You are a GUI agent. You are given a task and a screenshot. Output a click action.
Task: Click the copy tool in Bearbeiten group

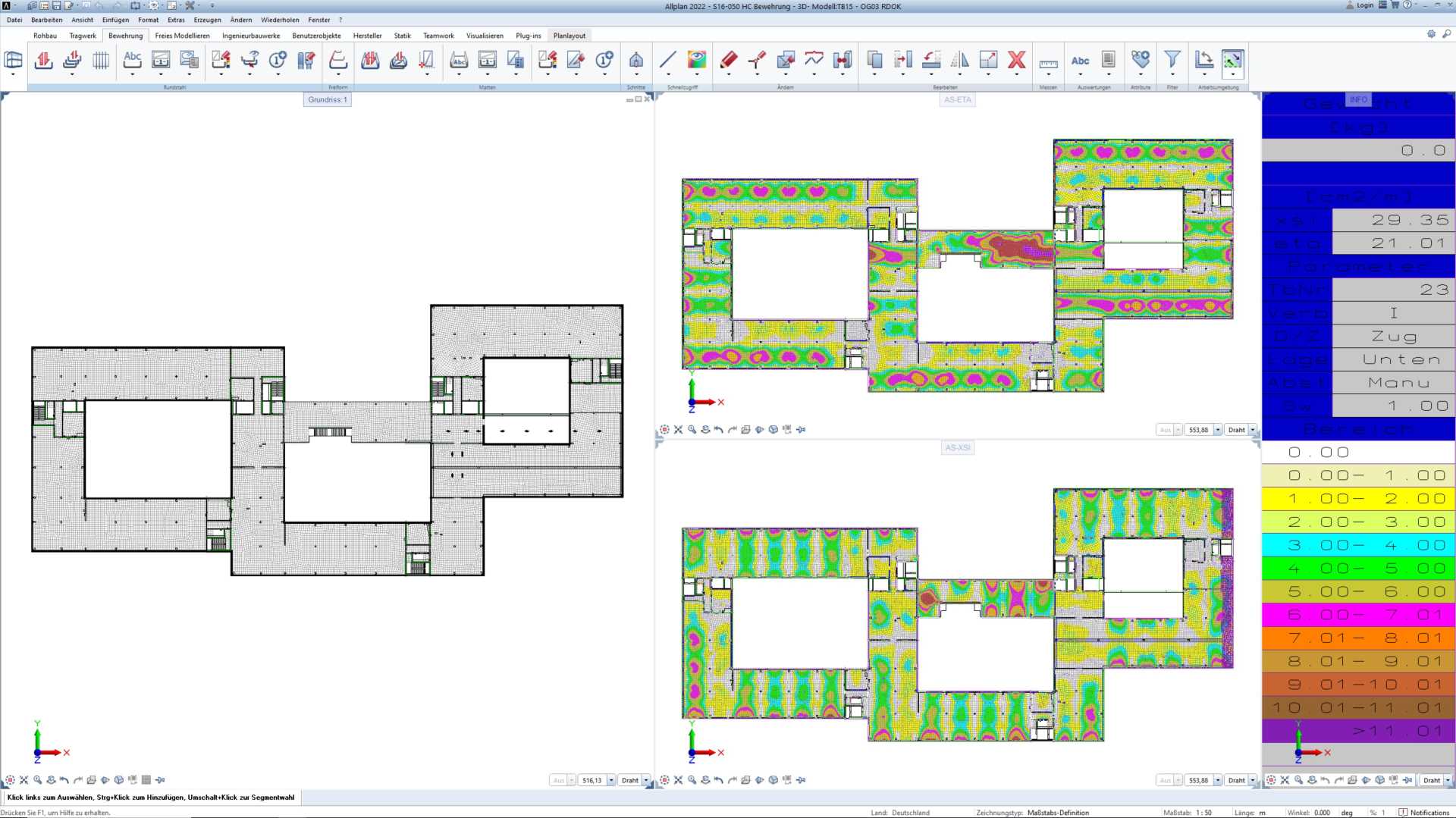tap(874, 61)
